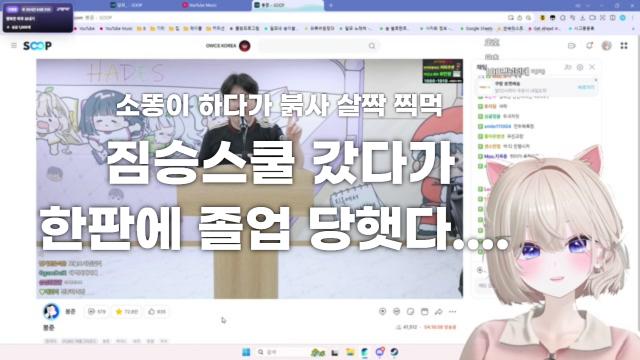Open the notifications bell in SOOP header

pyautogui.click(x=589, y=46)
